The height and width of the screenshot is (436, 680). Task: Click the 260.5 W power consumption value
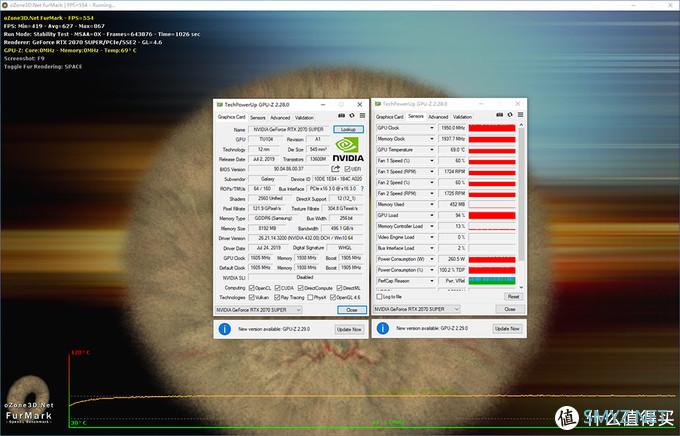point(452,259)
